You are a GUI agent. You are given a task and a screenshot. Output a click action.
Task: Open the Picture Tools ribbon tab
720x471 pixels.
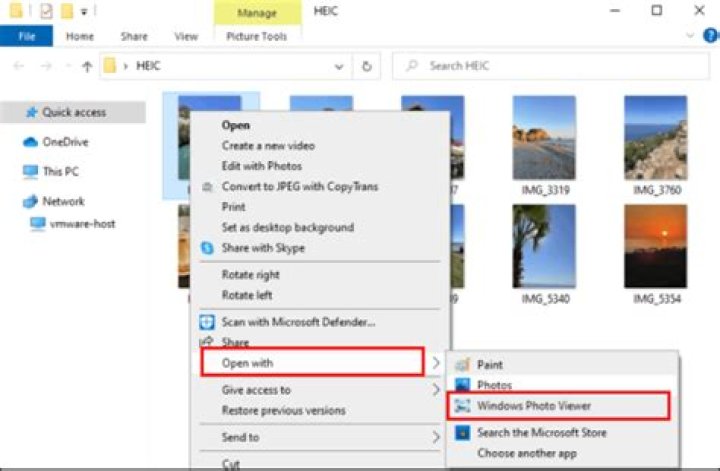coord(257,36)
